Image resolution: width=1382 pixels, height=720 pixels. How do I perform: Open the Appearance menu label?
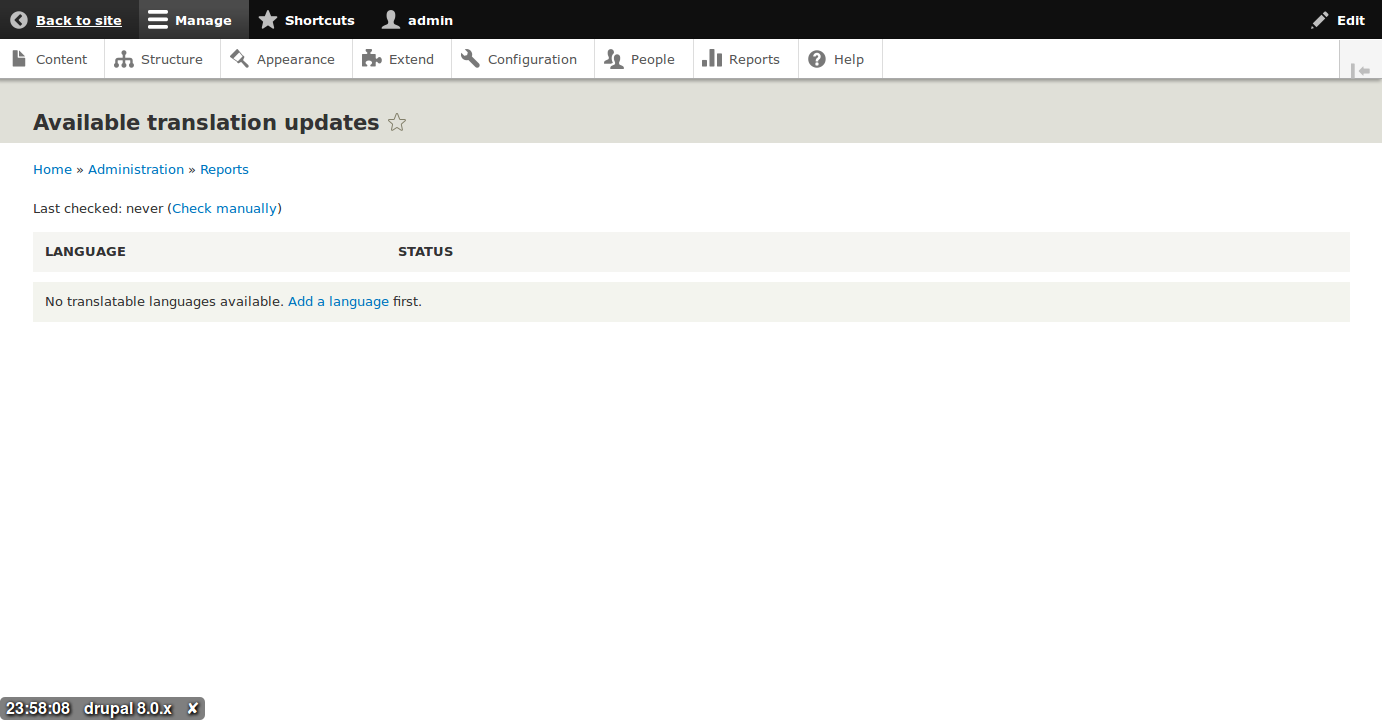pos(296,59)
